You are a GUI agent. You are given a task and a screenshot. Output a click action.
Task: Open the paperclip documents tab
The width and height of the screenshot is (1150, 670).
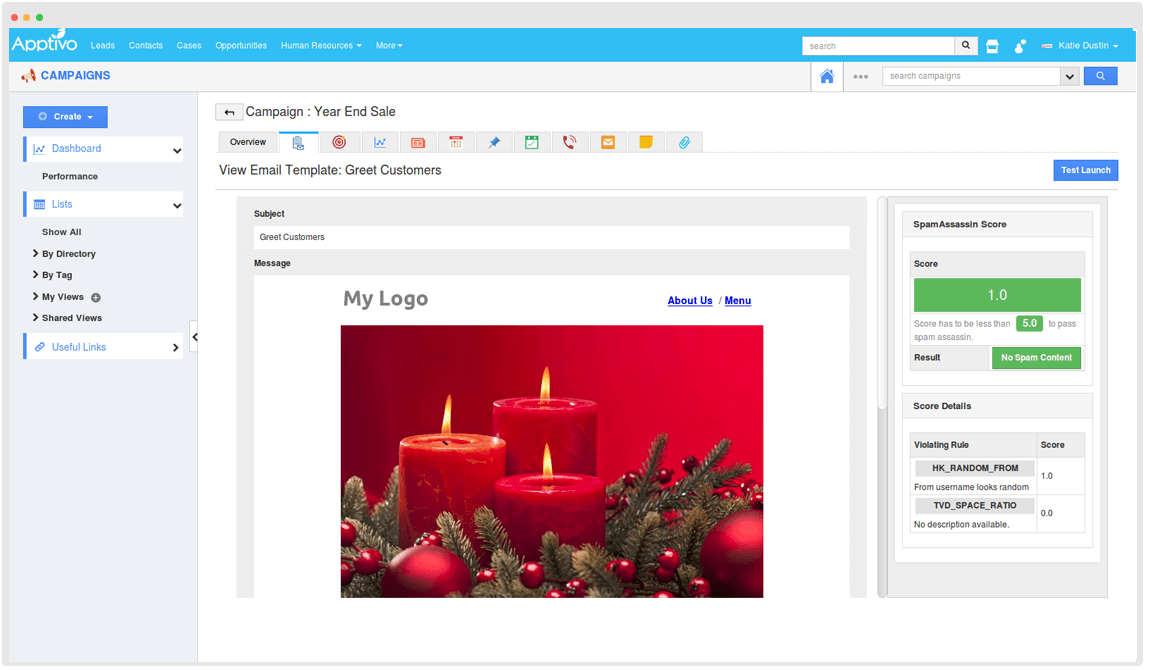point(684,142)
